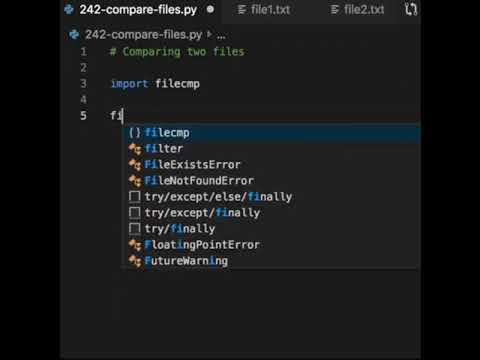Select the filter suggestion
Viewport: 480px width, 360px height.
tap(271, 149)
